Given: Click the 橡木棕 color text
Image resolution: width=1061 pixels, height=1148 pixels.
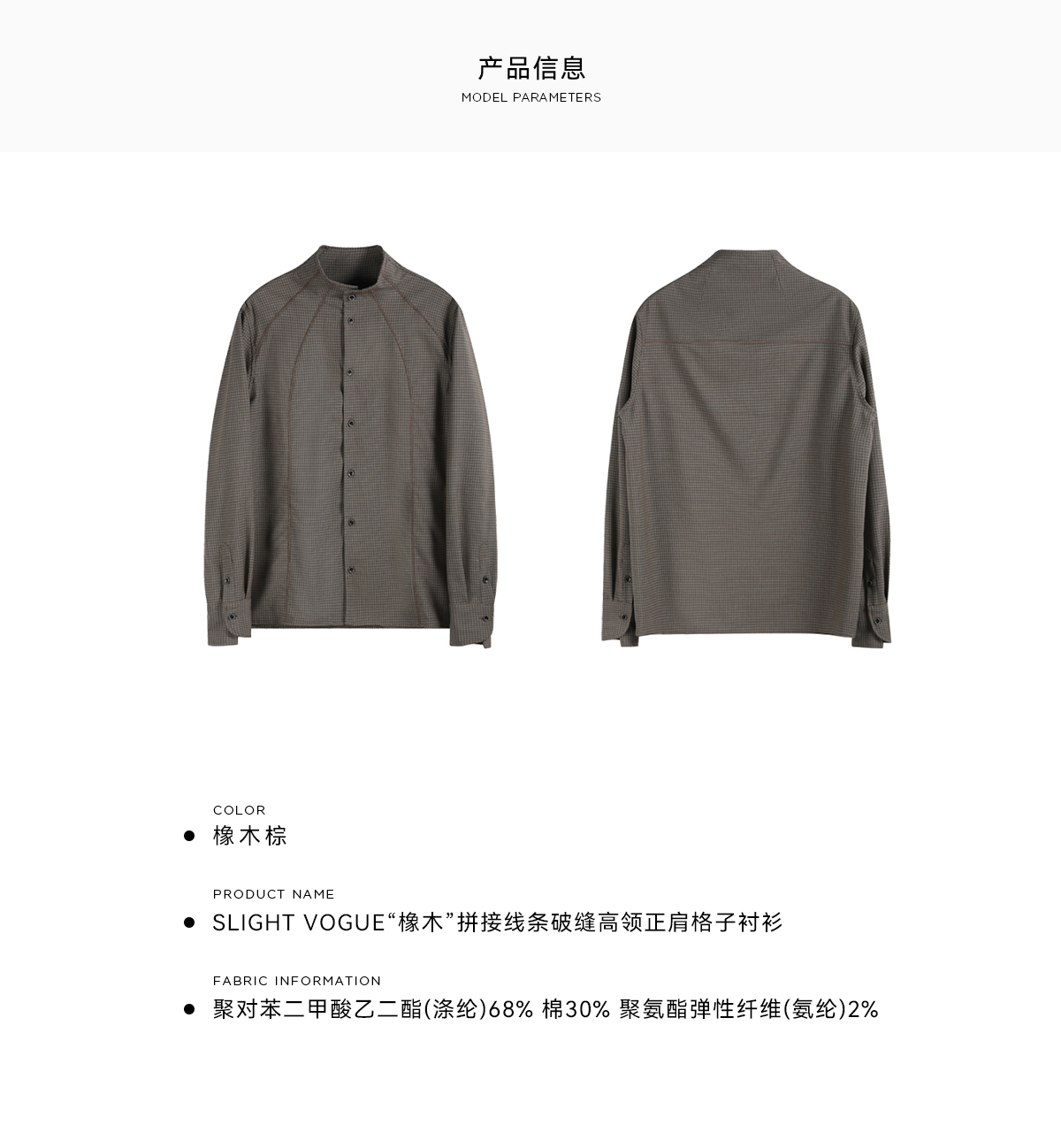Looking at the screenshot, I should click(x=250, y=836).
